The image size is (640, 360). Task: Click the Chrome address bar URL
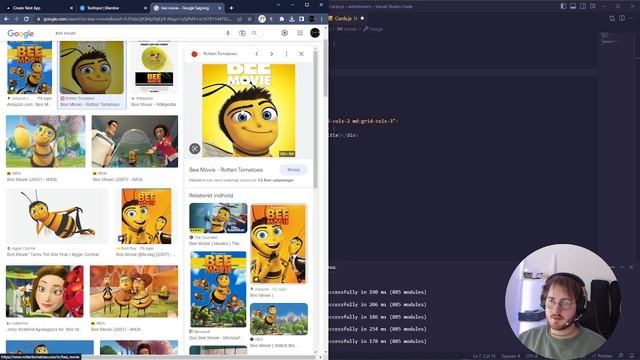point(137,19)
